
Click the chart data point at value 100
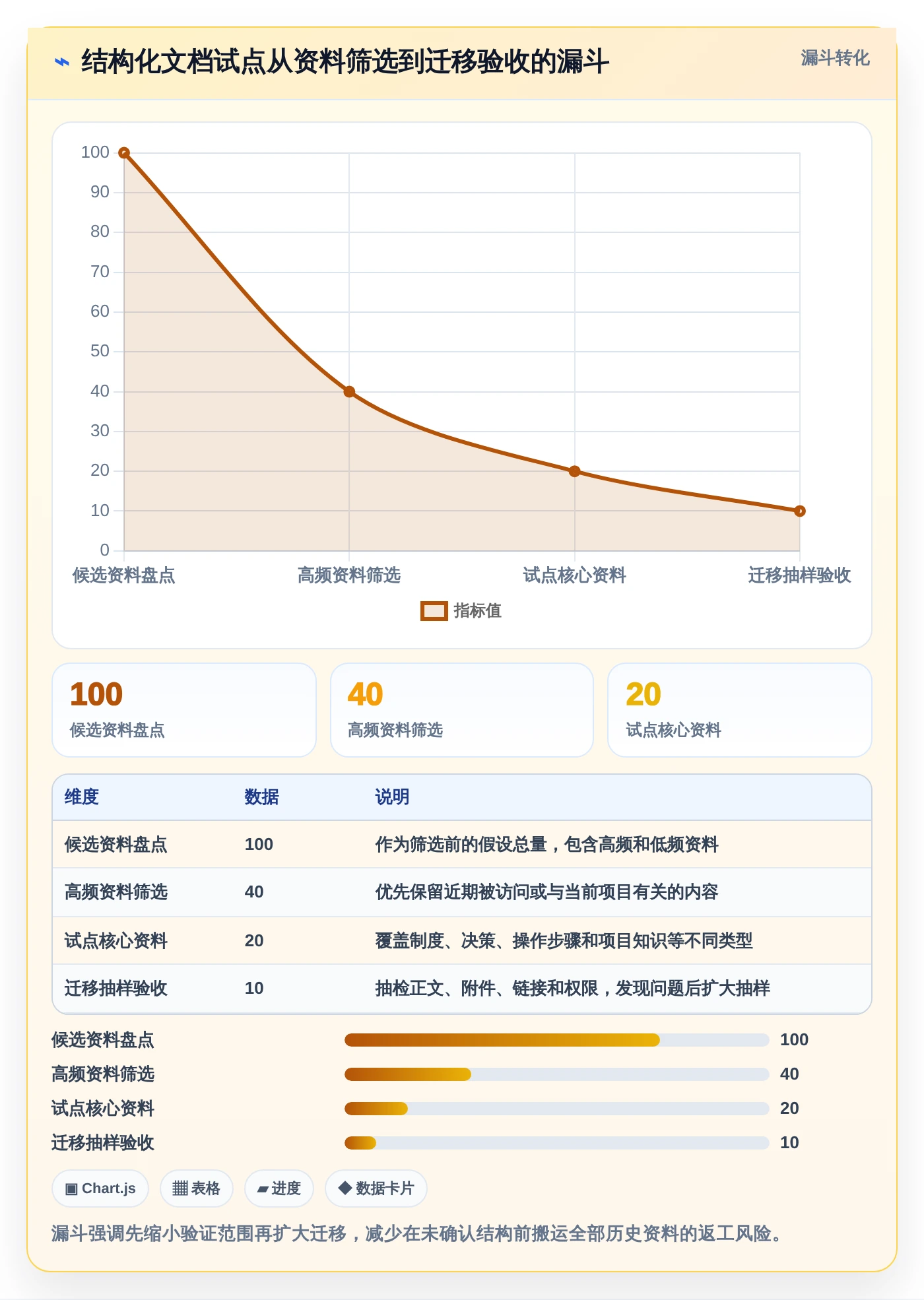[124, 153]
